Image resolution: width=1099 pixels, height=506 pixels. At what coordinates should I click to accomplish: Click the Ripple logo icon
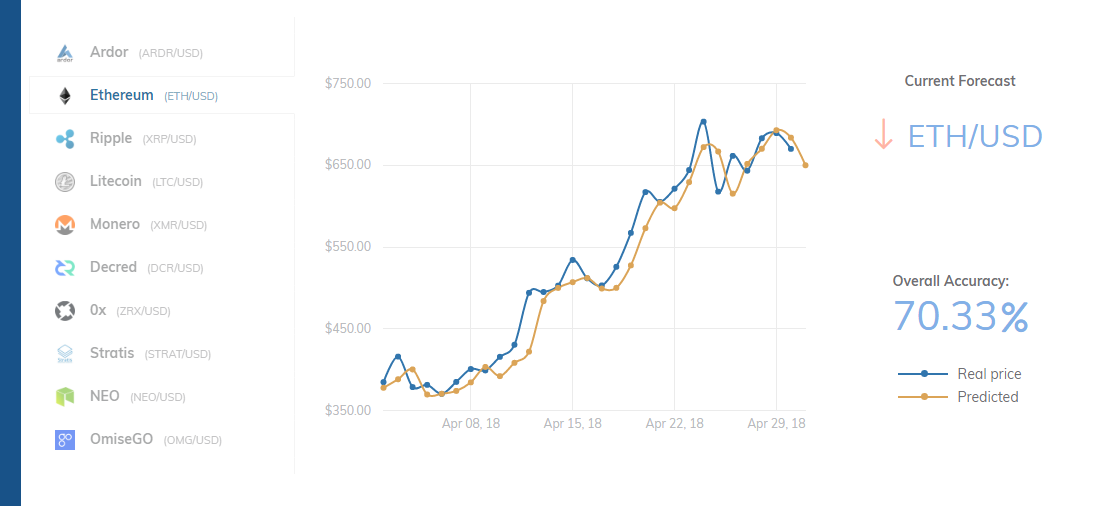click(65, 139)
